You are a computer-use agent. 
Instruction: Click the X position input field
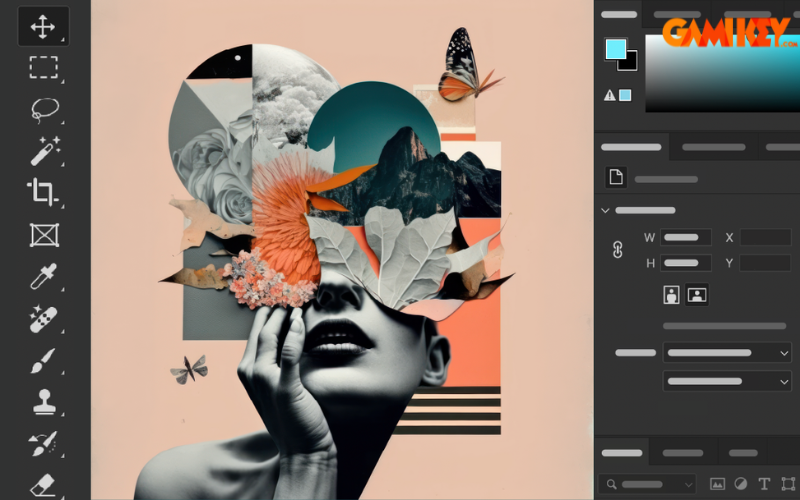(765, 237)
